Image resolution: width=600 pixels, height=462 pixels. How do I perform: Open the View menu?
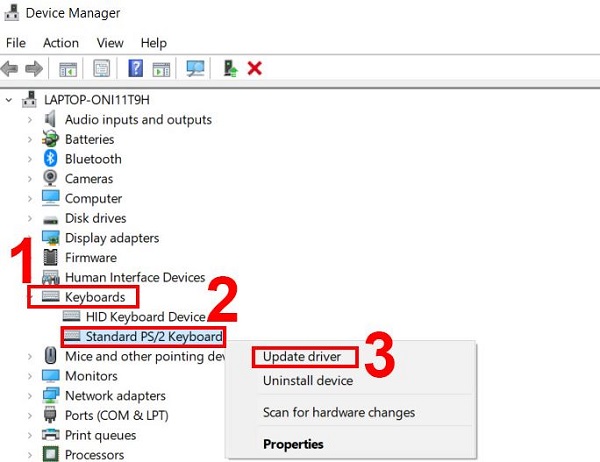coord(110,43)
